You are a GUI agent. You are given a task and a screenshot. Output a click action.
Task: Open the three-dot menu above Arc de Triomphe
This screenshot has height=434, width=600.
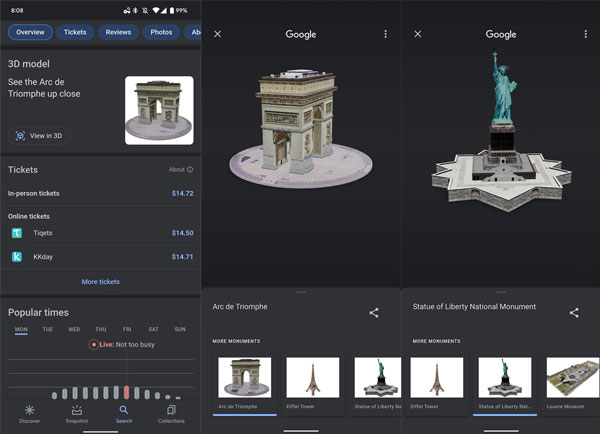click(385, 34)
